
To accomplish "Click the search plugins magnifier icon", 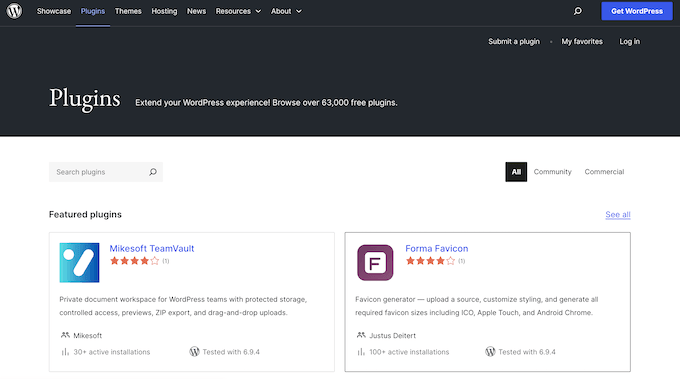I will (153, 172).
